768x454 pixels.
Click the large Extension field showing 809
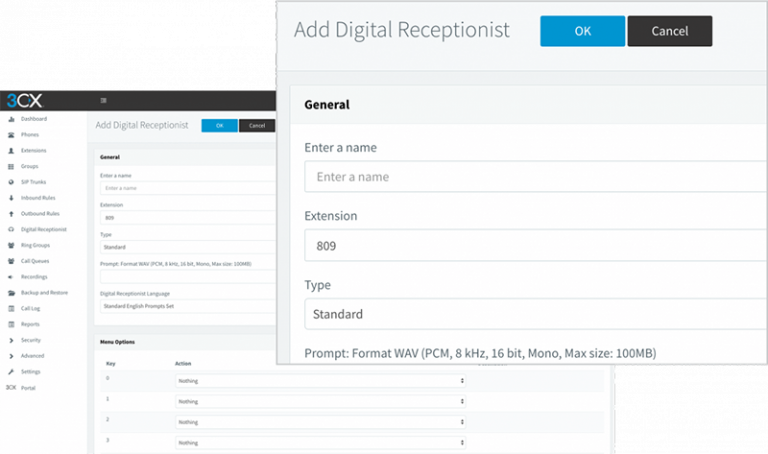535,246
